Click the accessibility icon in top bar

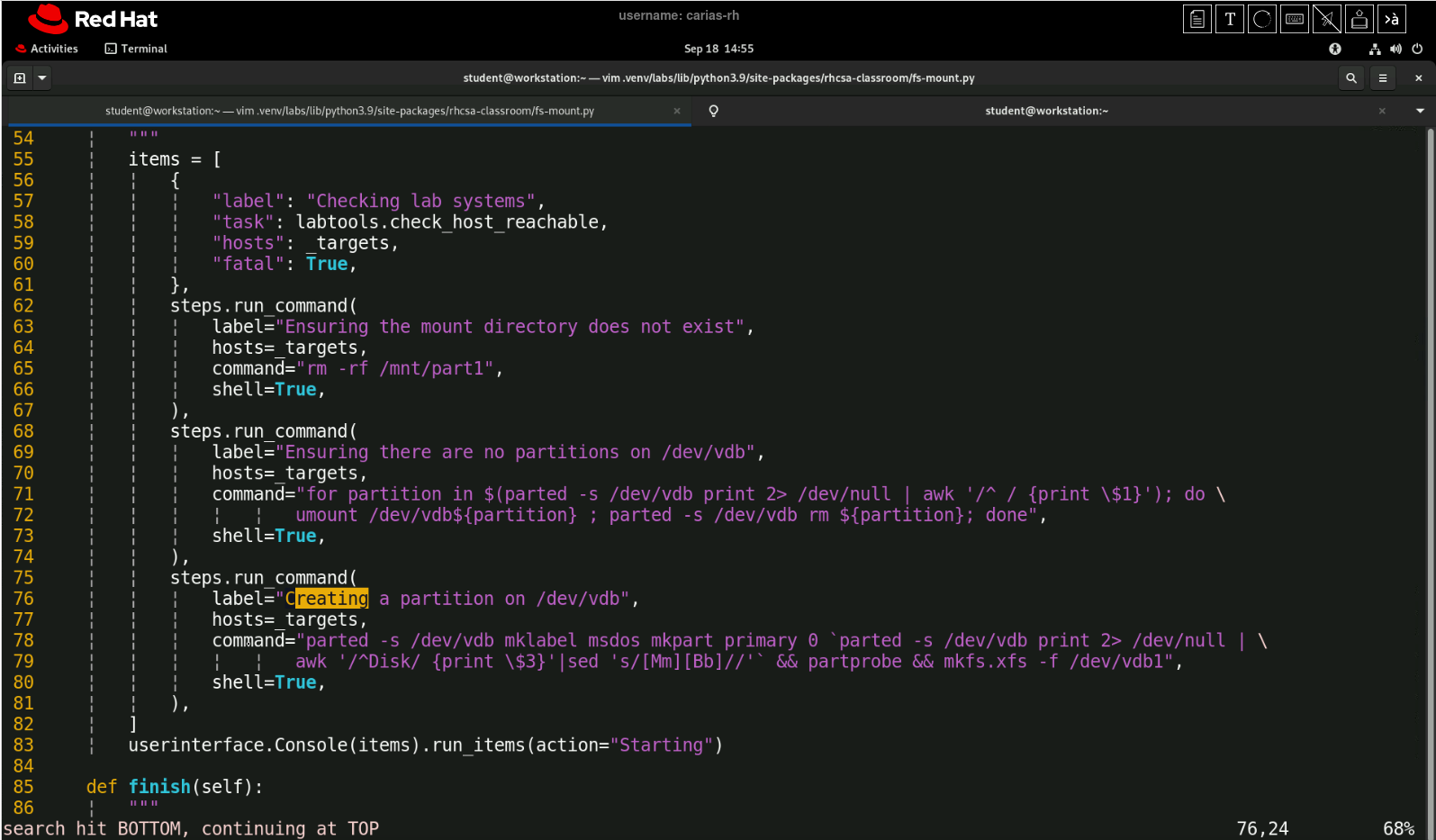[1335, 49]
